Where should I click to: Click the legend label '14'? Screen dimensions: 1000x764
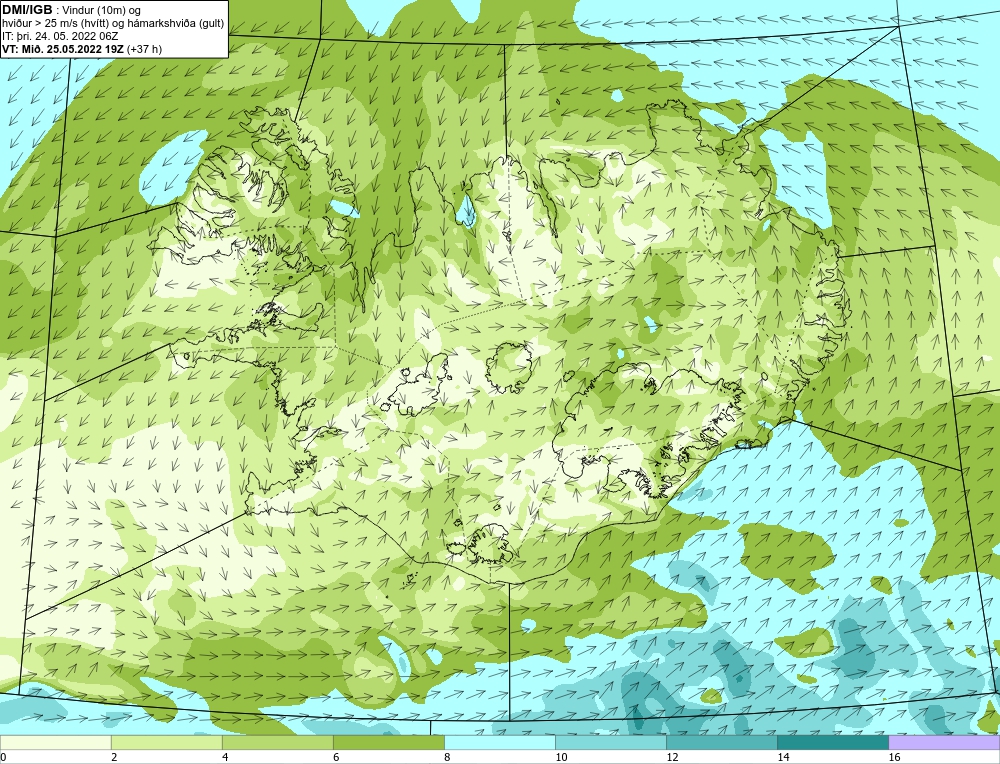point(783,757)
